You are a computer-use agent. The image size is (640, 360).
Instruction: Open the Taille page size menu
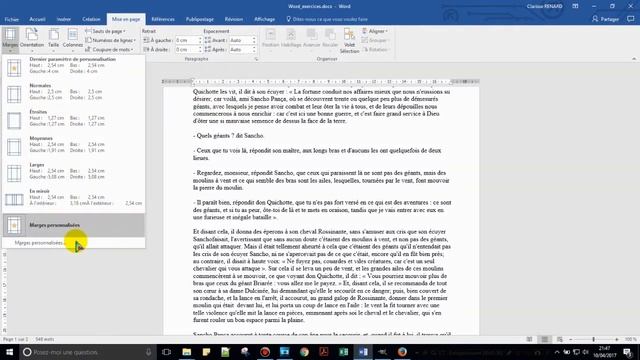coord(53,40)
